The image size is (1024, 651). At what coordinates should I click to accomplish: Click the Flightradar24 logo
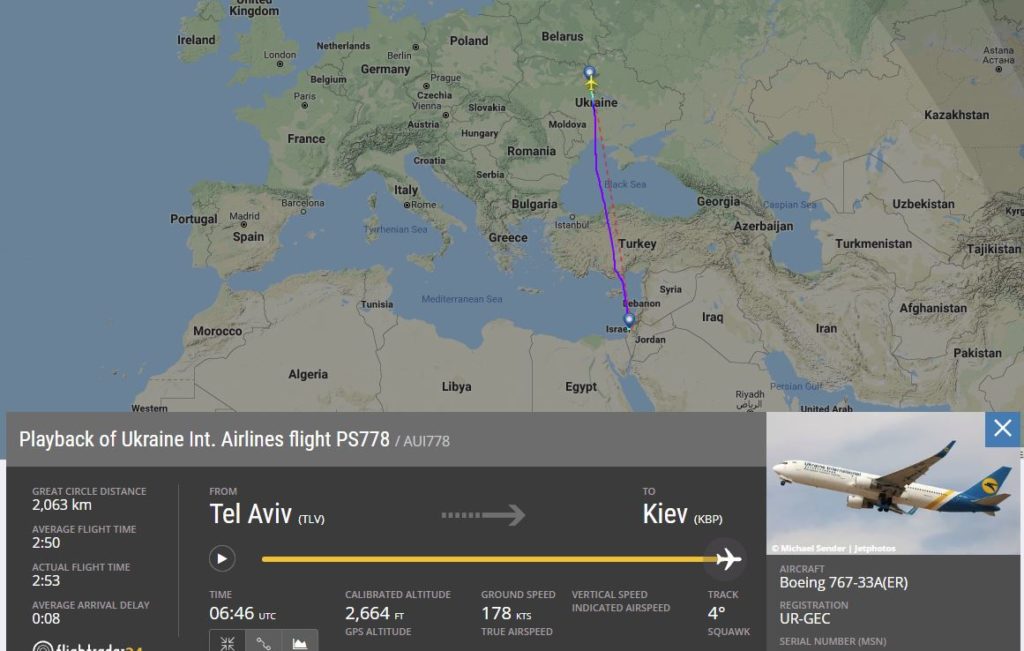tap(88, 645)
